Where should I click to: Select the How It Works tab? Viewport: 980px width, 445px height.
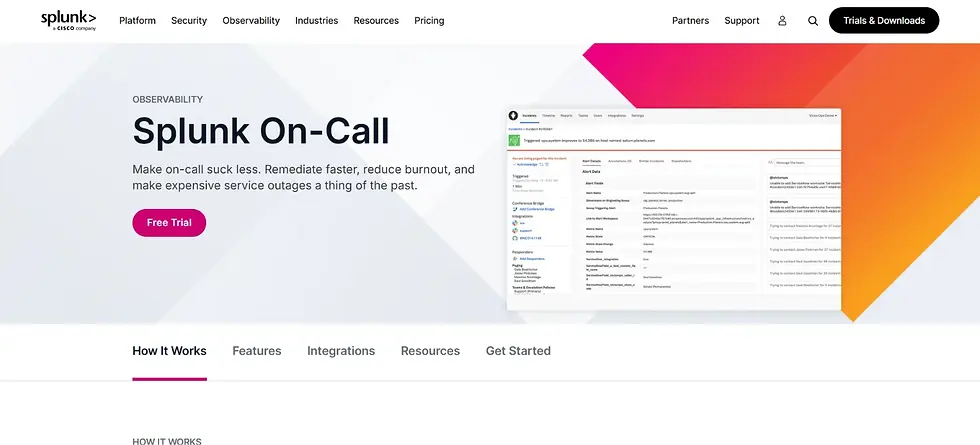(x=169, y=351)
